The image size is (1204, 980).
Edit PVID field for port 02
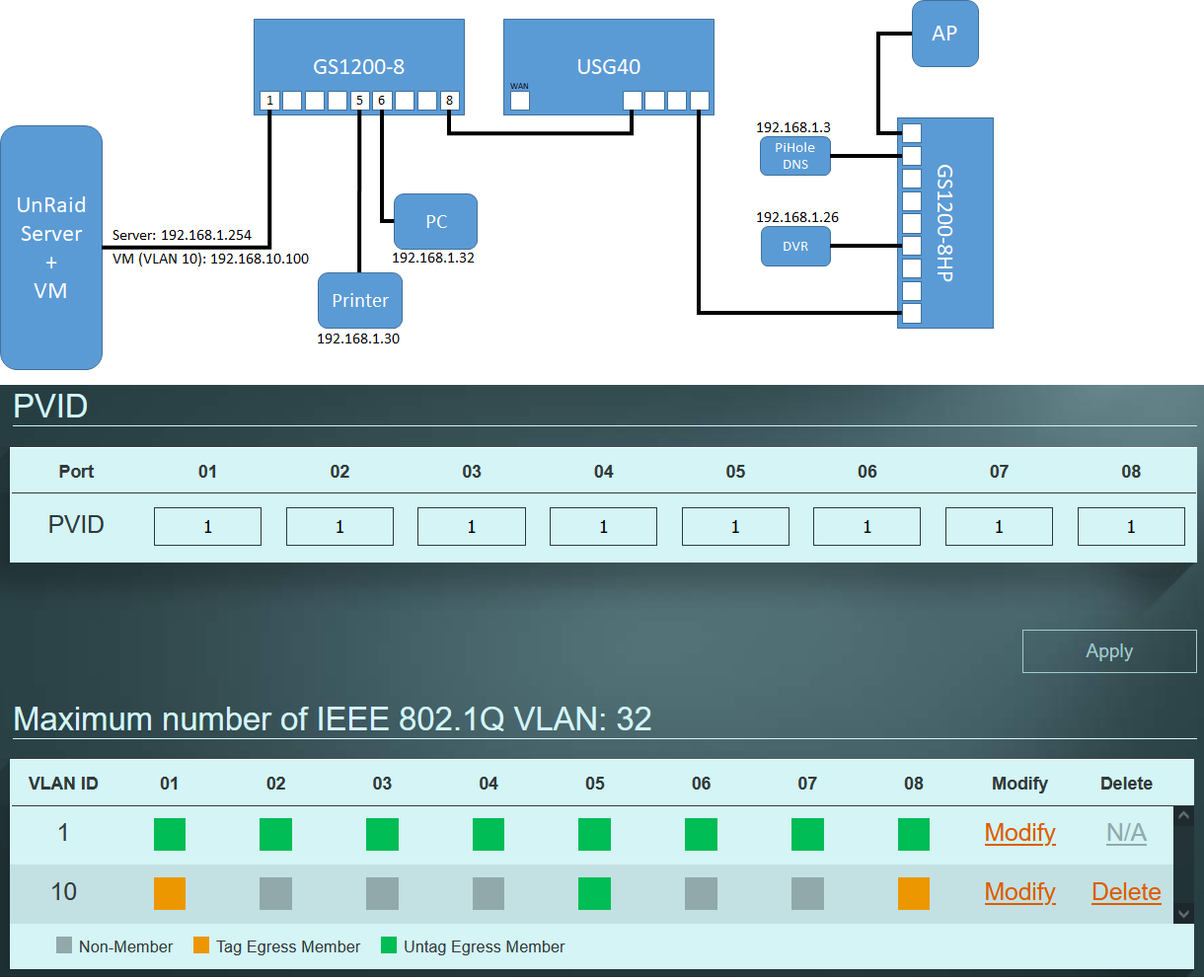click(x=339, y=527)
